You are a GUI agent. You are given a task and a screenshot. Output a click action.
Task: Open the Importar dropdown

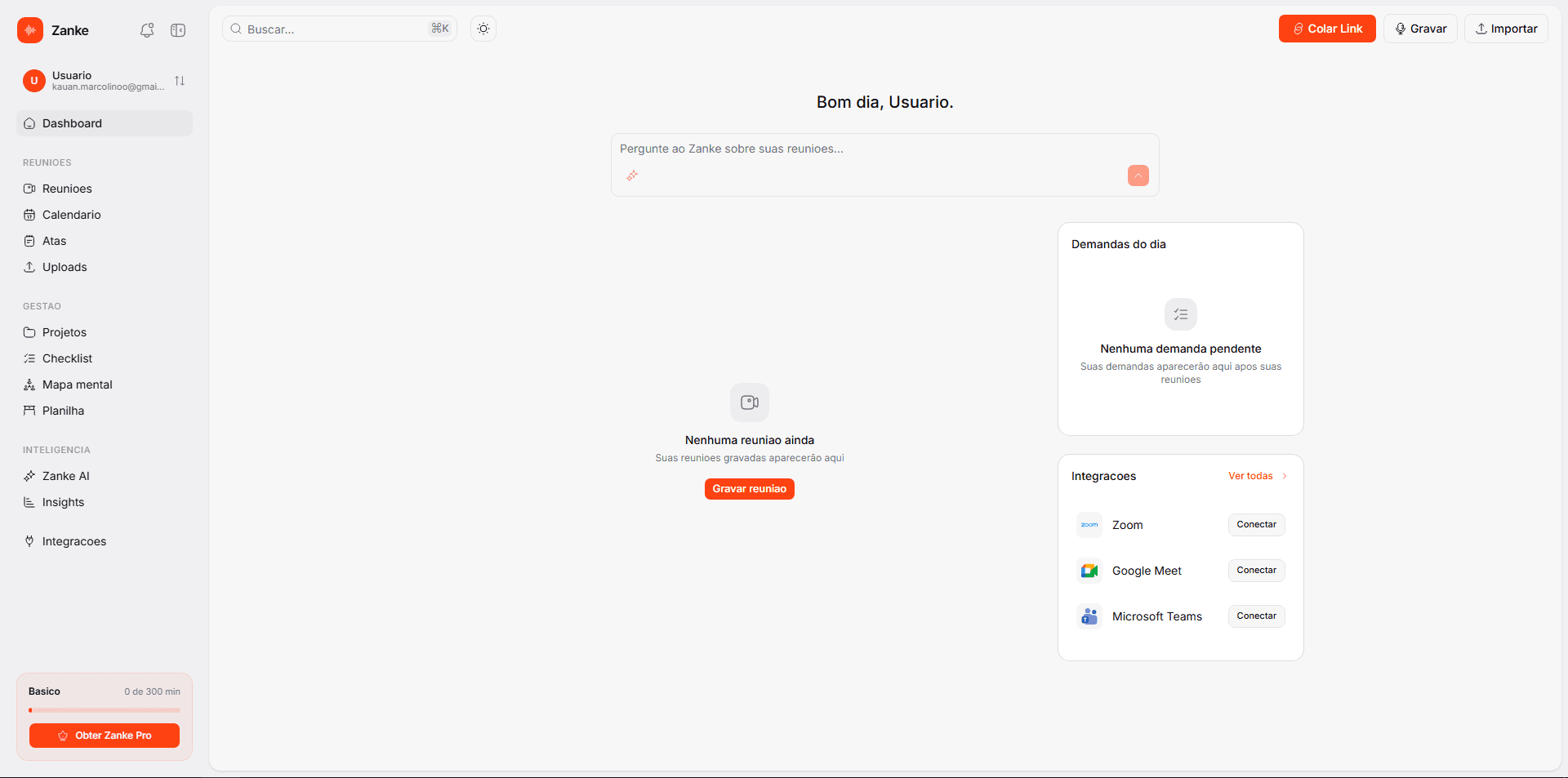[1506, 29]
